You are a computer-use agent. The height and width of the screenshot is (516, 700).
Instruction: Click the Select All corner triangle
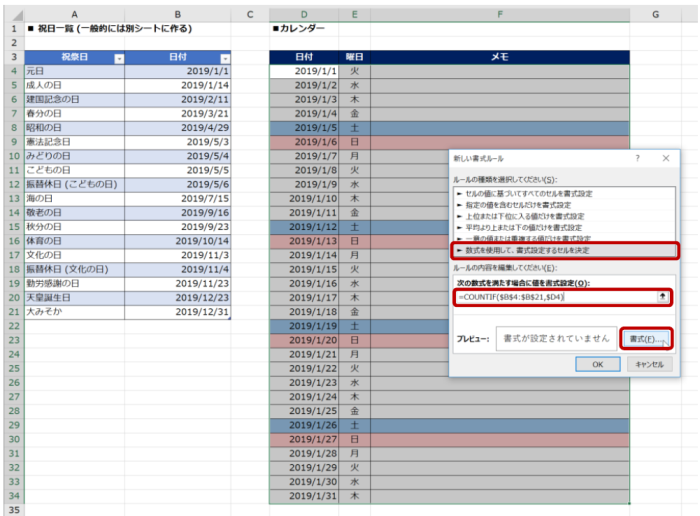coord(11,15)
